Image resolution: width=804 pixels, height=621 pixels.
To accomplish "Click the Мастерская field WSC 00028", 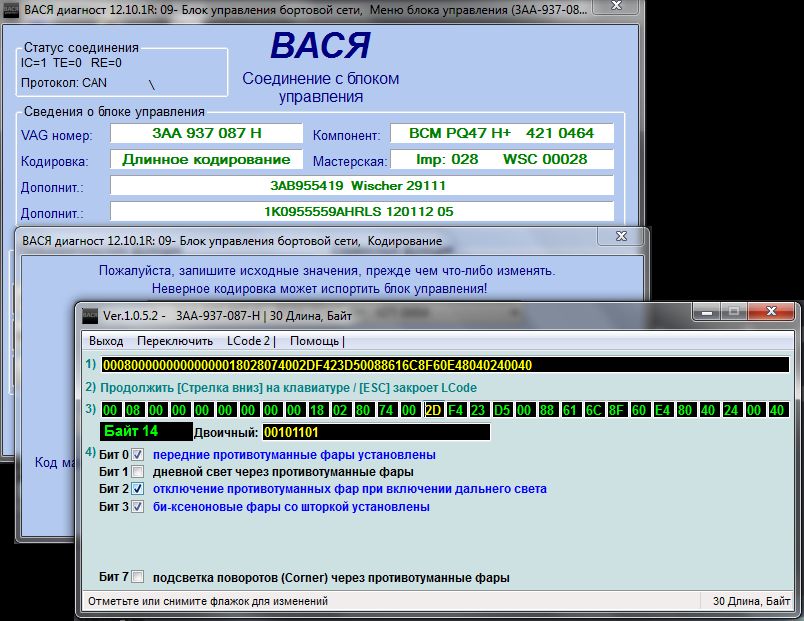I will click(501, 159).
